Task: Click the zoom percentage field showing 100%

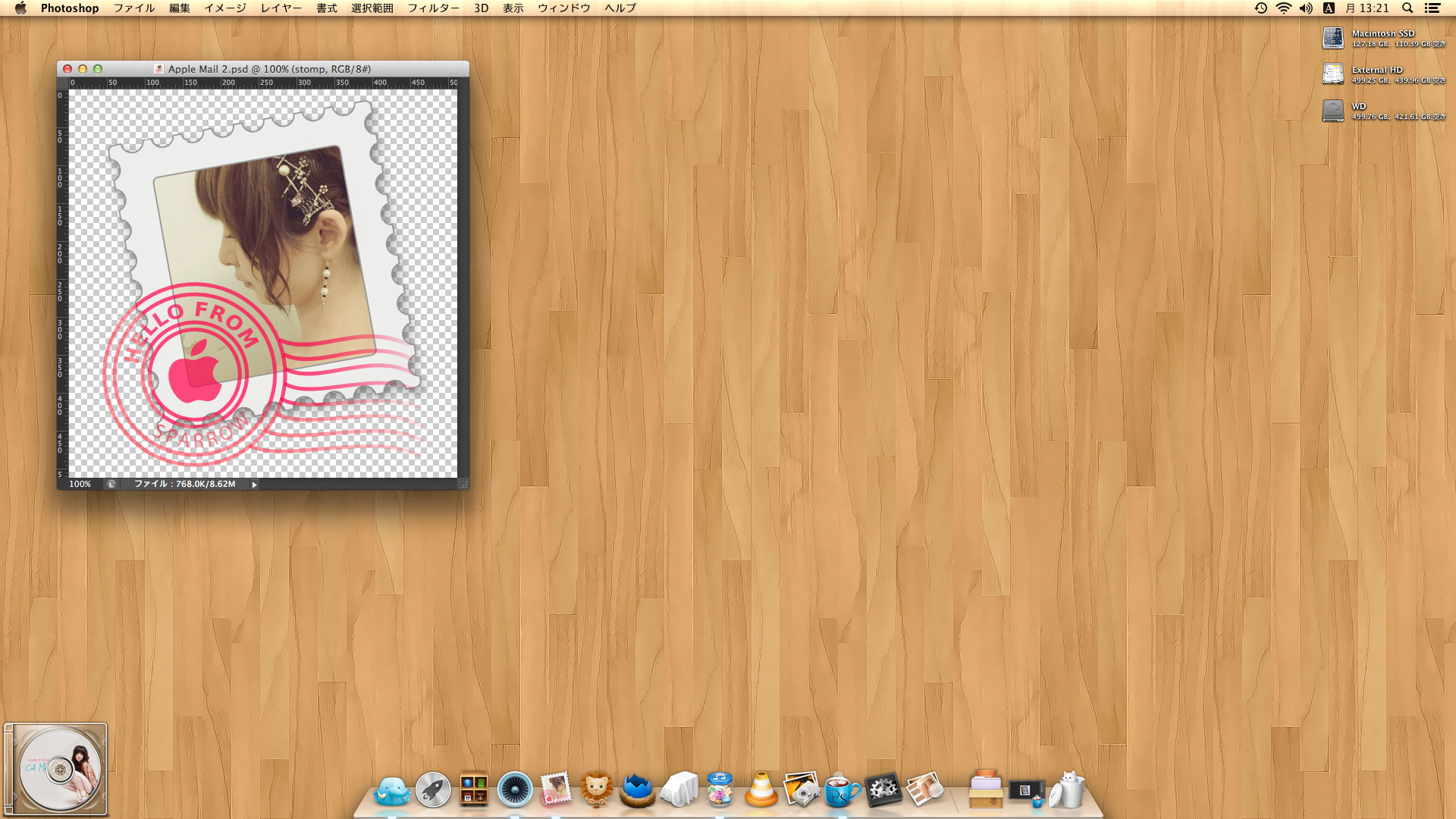Action: point(80,484)
